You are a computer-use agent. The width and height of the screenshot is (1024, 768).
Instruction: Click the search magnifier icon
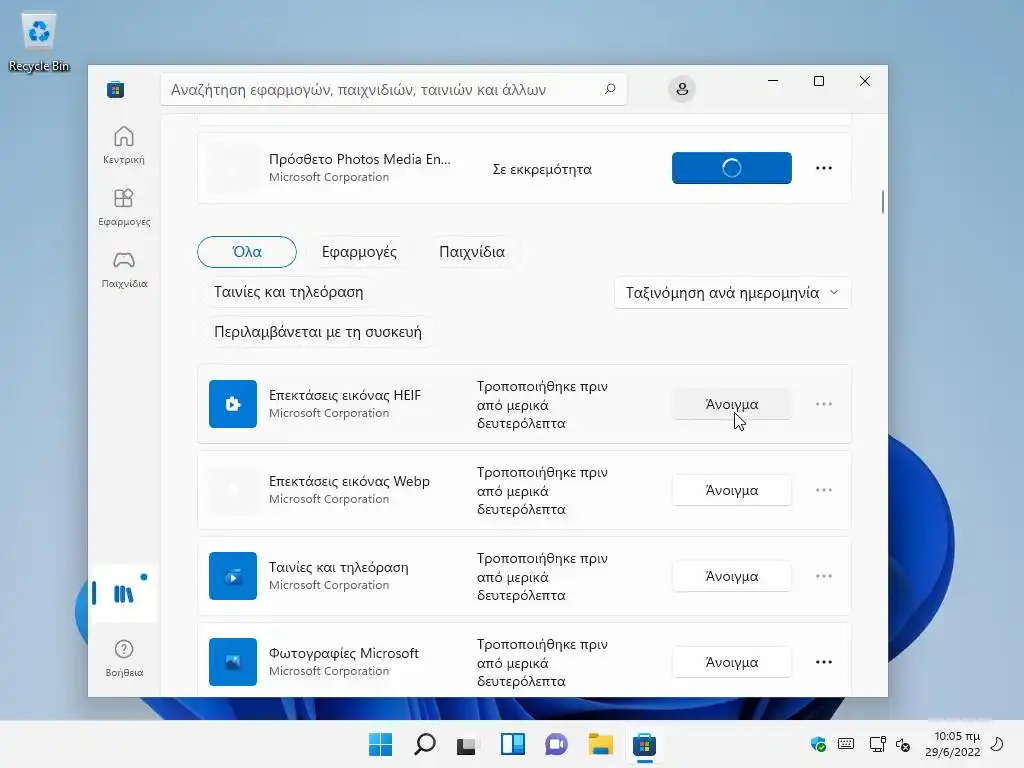[610, 89]
